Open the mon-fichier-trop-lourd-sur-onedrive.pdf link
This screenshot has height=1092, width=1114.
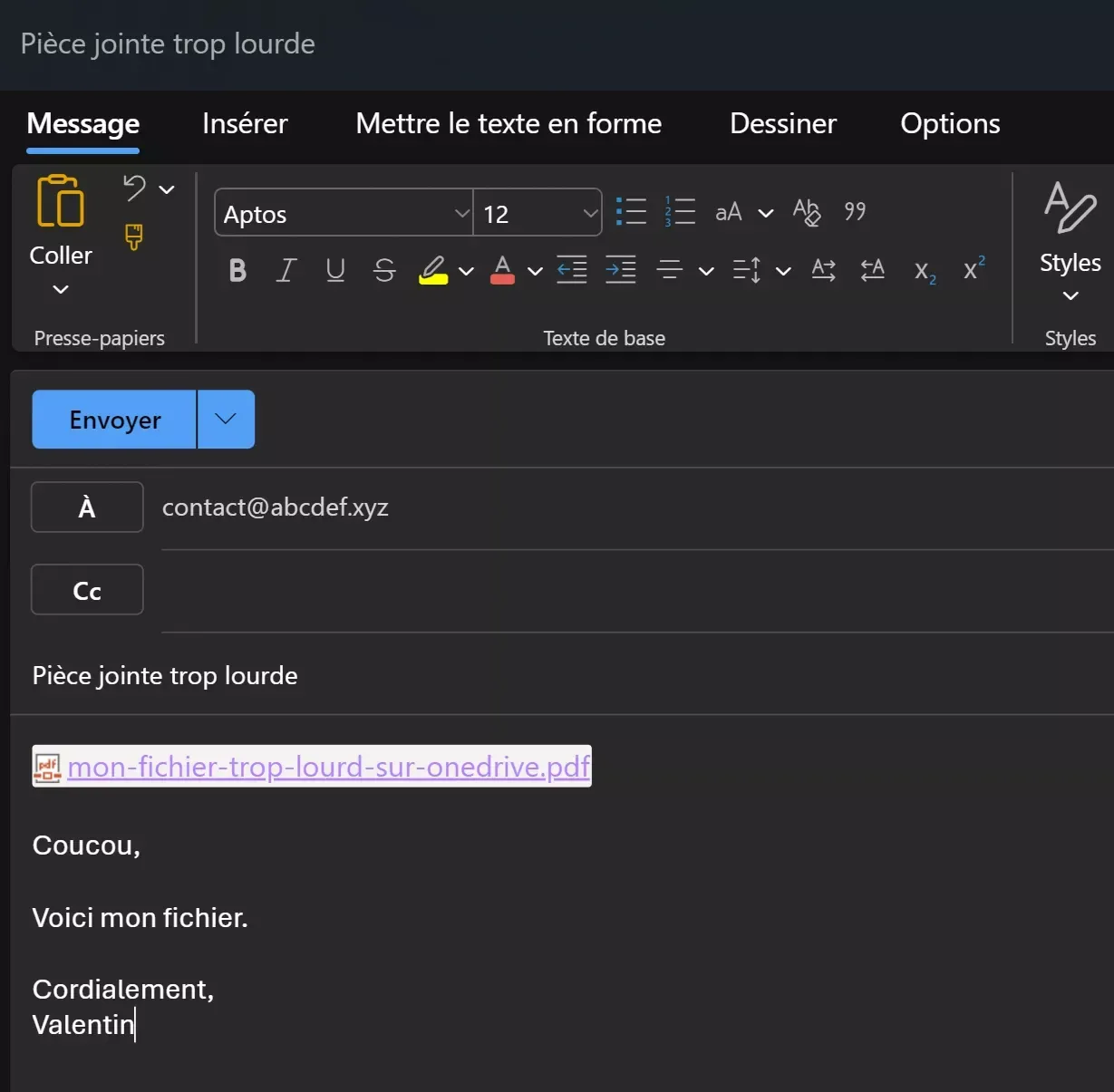point(326,767)
